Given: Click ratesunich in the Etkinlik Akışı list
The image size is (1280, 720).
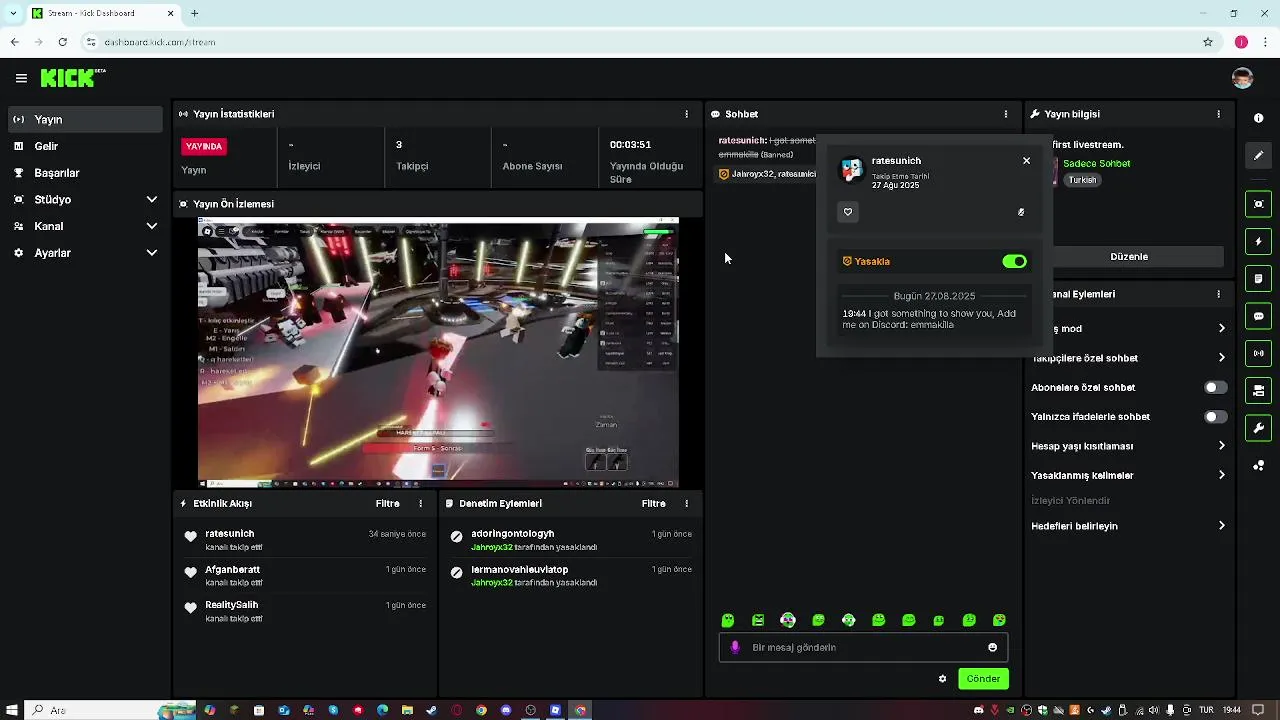Looking at the screenshot, I should pos(230,534).
